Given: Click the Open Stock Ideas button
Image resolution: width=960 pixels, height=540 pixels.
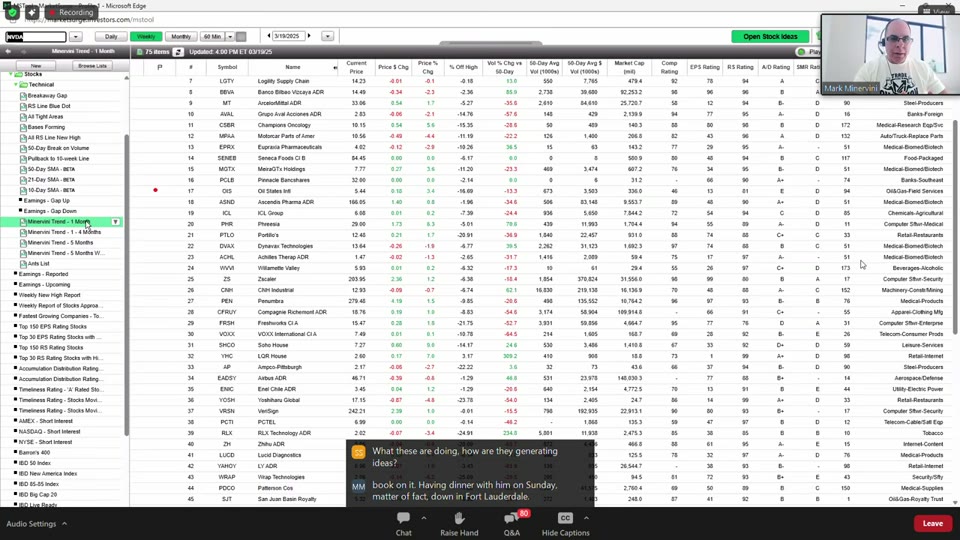Looking at the screenshot, I should [770, 37].
